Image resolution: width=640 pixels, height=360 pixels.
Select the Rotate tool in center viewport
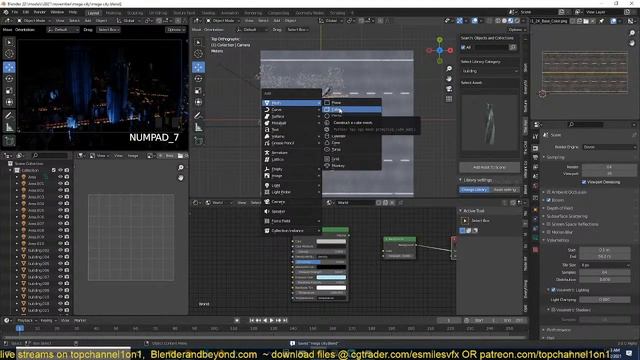tap(198, 79)
